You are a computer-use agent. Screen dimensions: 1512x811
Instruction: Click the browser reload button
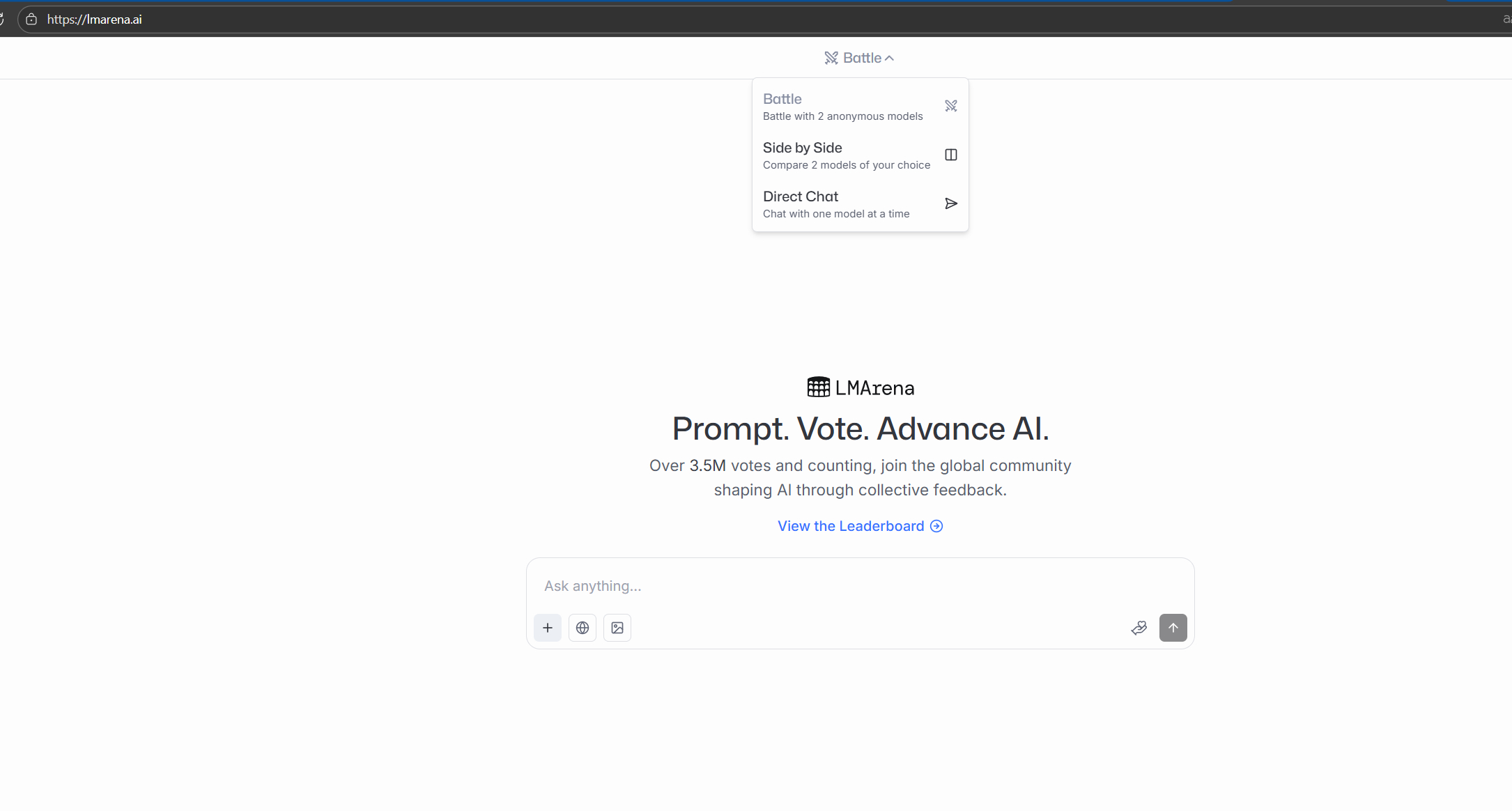2,20
